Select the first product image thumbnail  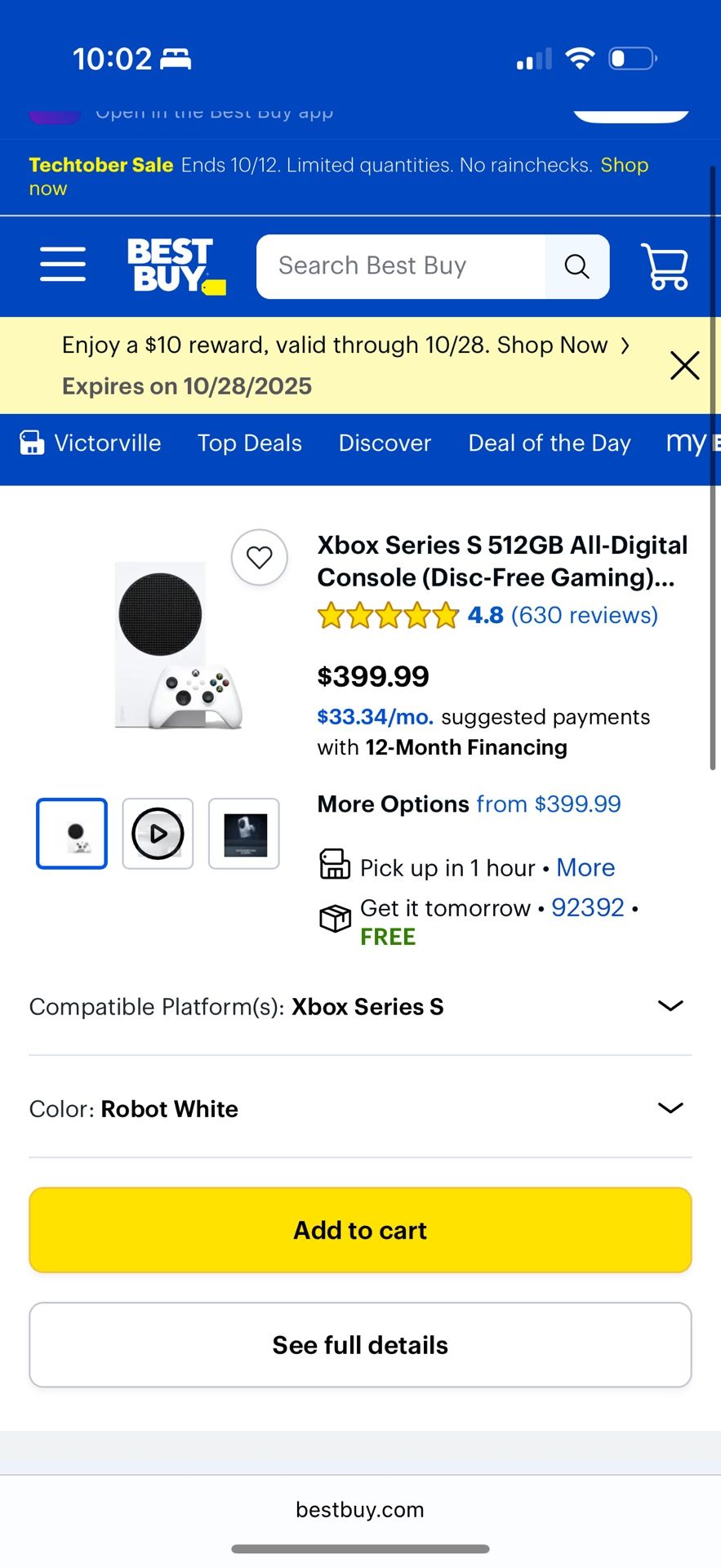coord(72,834)
